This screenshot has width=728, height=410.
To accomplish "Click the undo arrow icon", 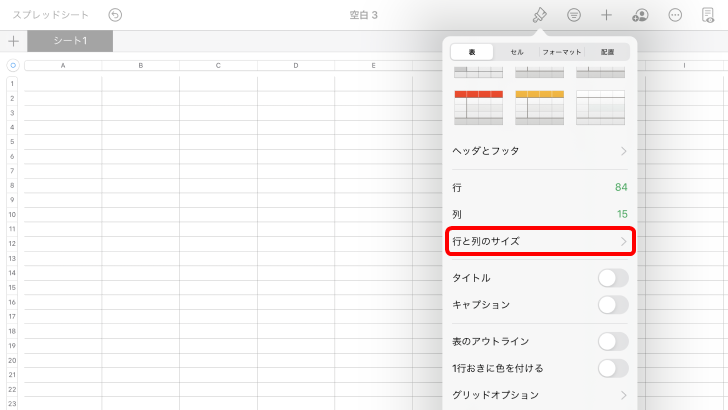I will tap(115, 15).
